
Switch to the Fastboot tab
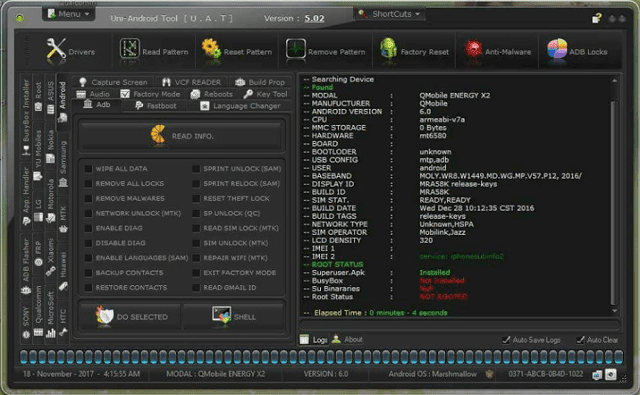156,106
